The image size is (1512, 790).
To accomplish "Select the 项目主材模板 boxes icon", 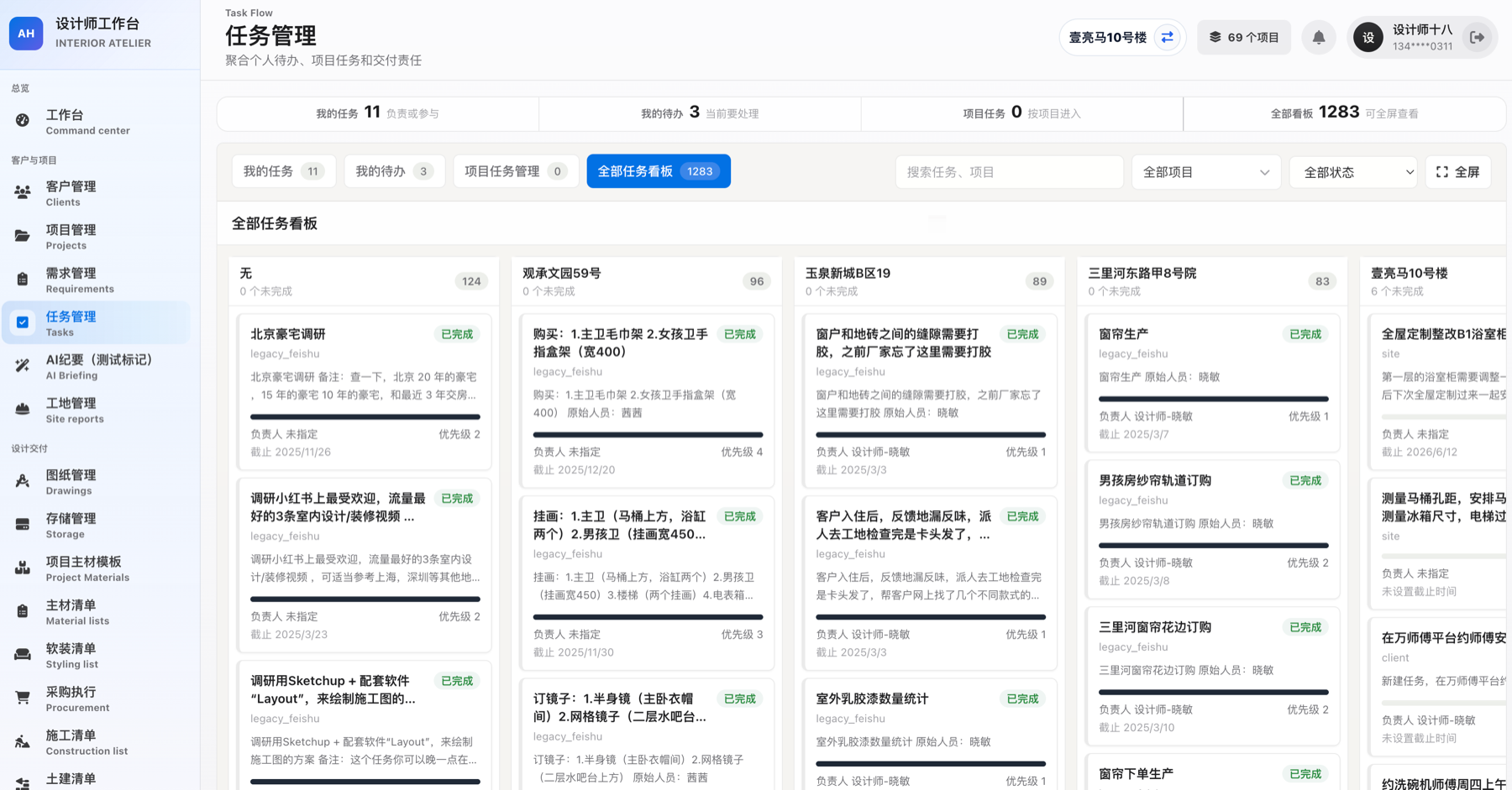I will [23, 568].
